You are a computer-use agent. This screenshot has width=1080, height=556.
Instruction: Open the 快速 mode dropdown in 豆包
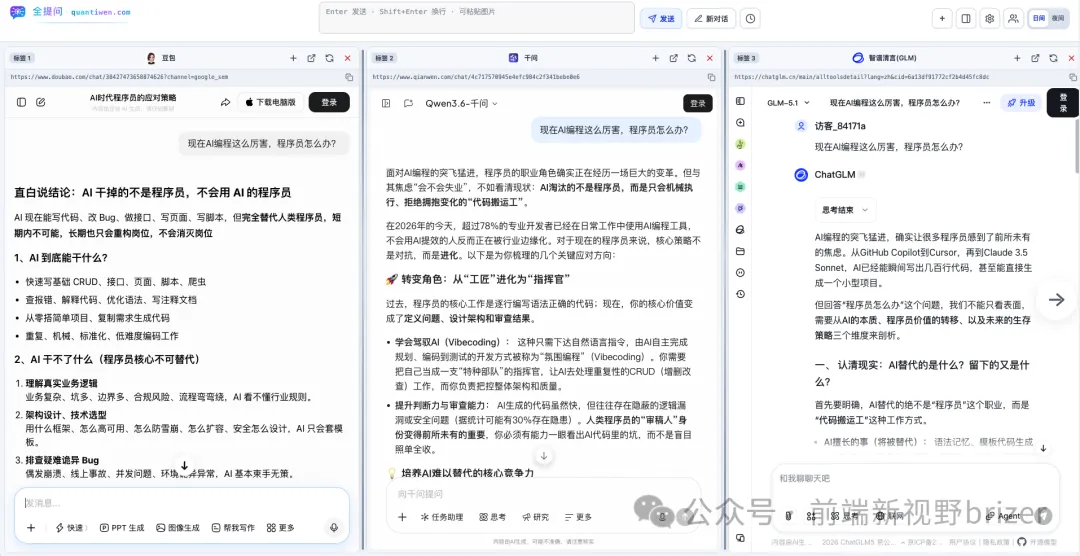[72, 528]
